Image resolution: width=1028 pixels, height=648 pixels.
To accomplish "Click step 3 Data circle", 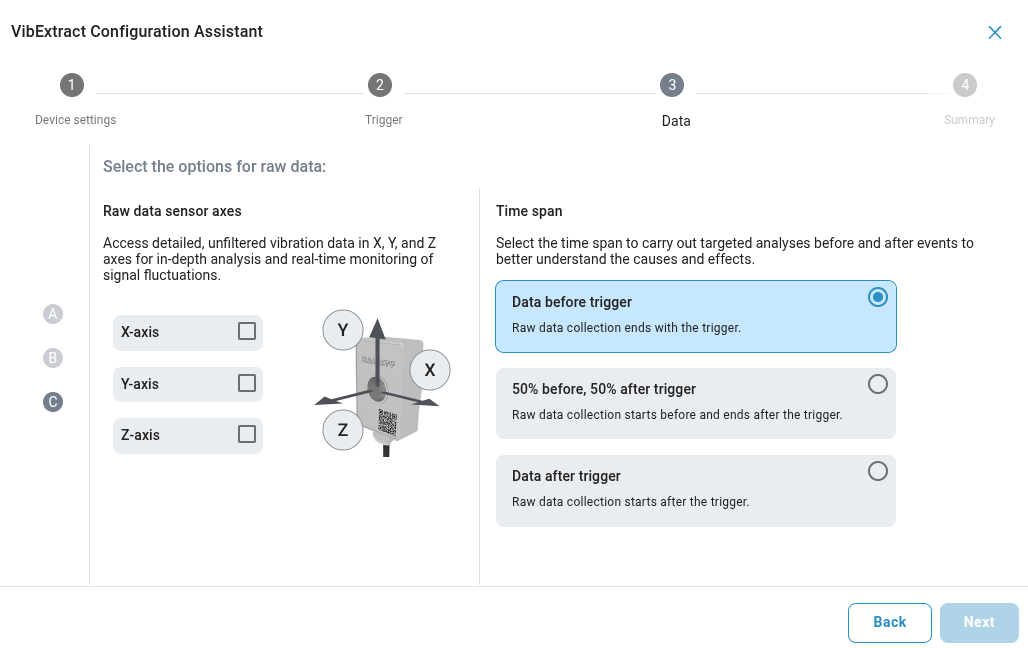I will pyautogui.click(x=671, y=85).
